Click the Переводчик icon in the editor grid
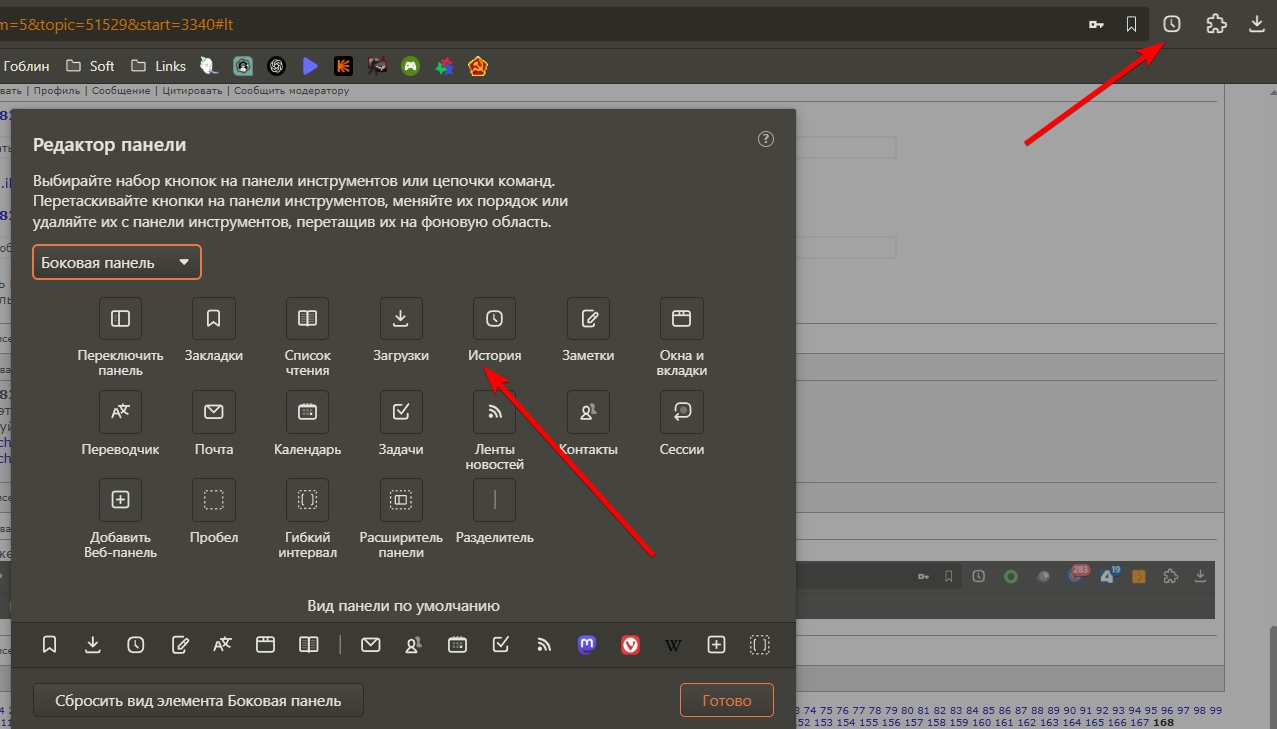Viewport: 1277px width, 729px height. pyautogui.click(x=120, y=412)
